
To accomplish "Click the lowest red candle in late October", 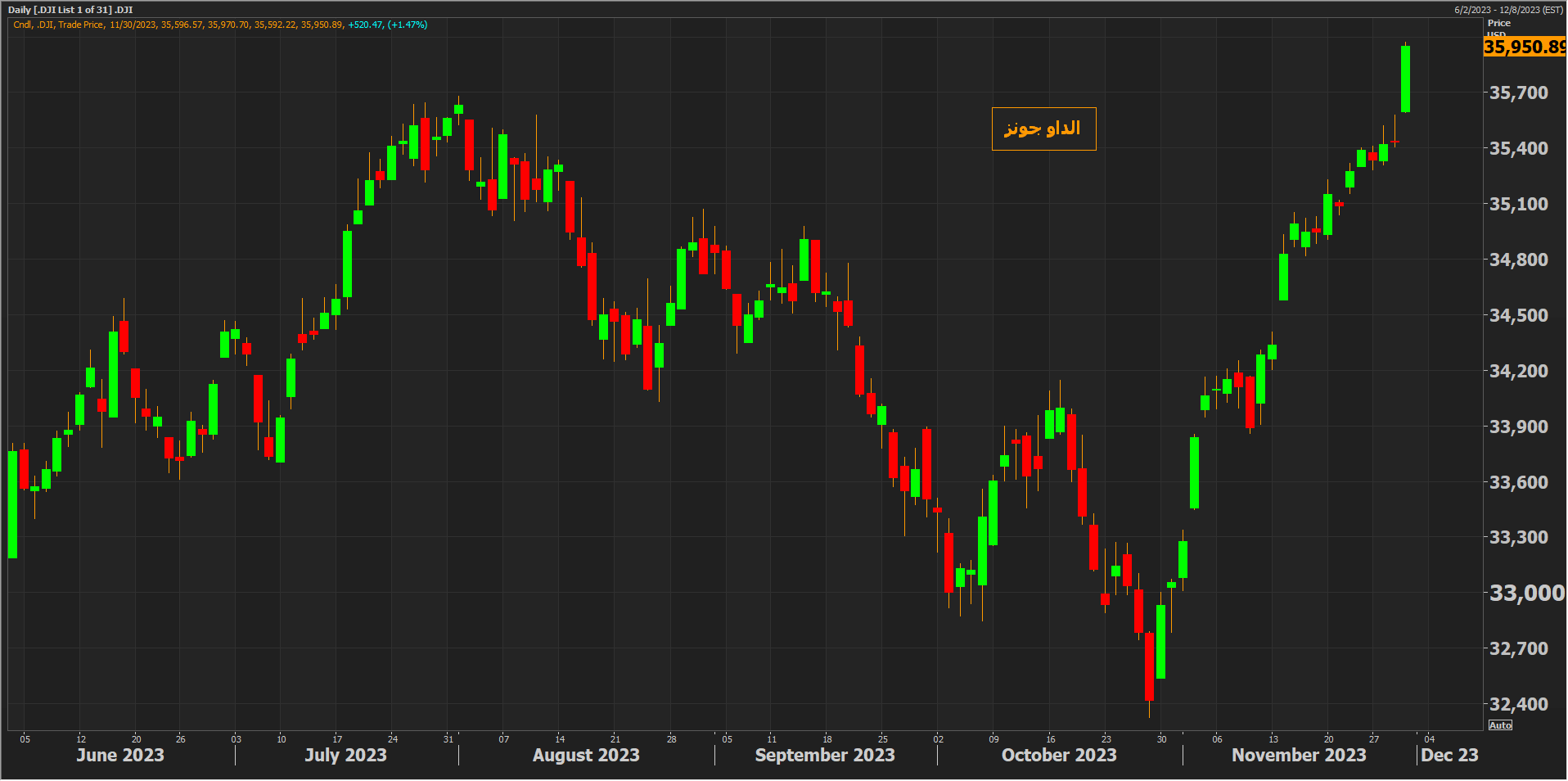I will (x=1149, y=666).
